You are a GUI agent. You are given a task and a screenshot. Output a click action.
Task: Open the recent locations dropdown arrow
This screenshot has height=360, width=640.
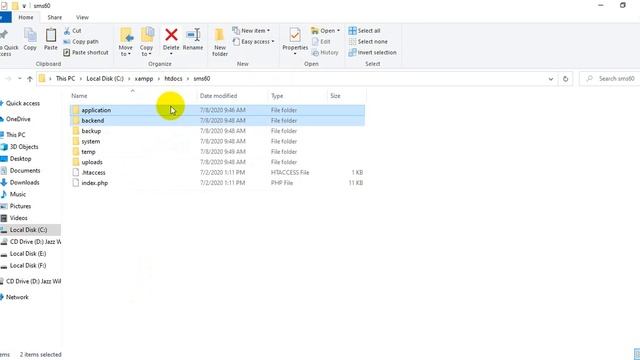coord(20,79)
